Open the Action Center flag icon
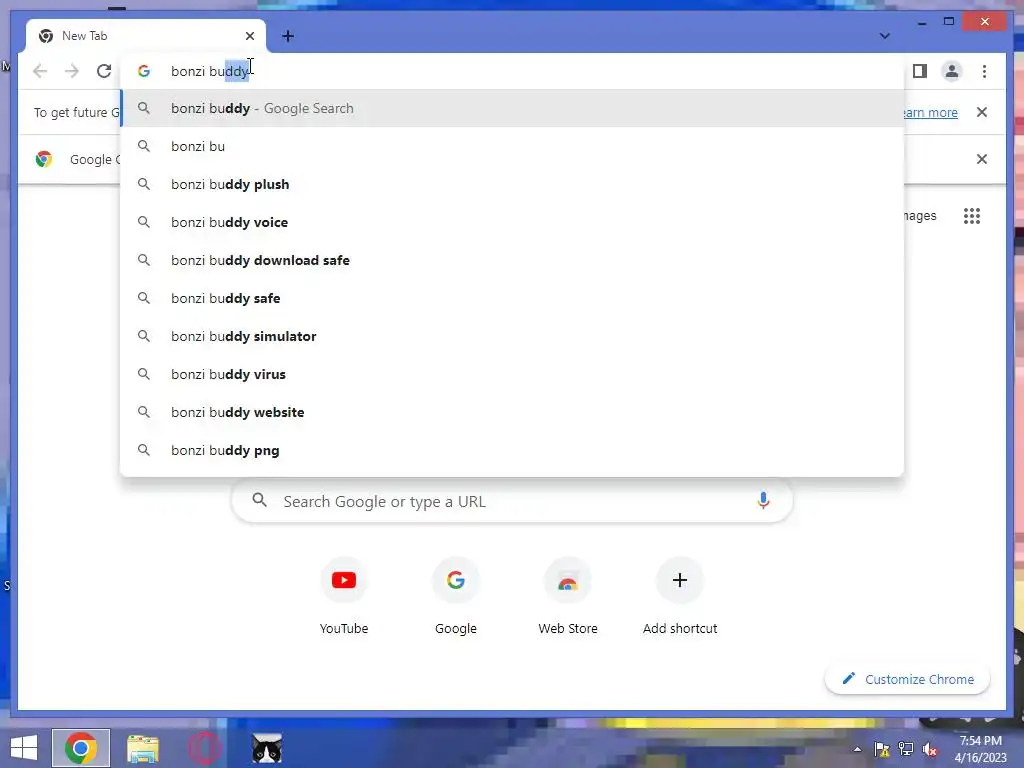Image resolution: width=1024 pixels, height=768 pixels. (x=881, y=749)
